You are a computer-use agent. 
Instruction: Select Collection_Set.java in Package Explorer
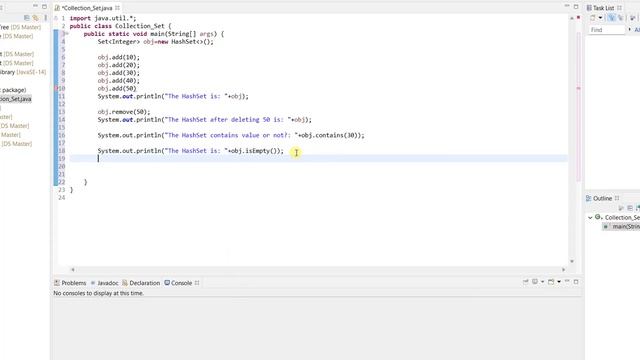click(16, 99)
